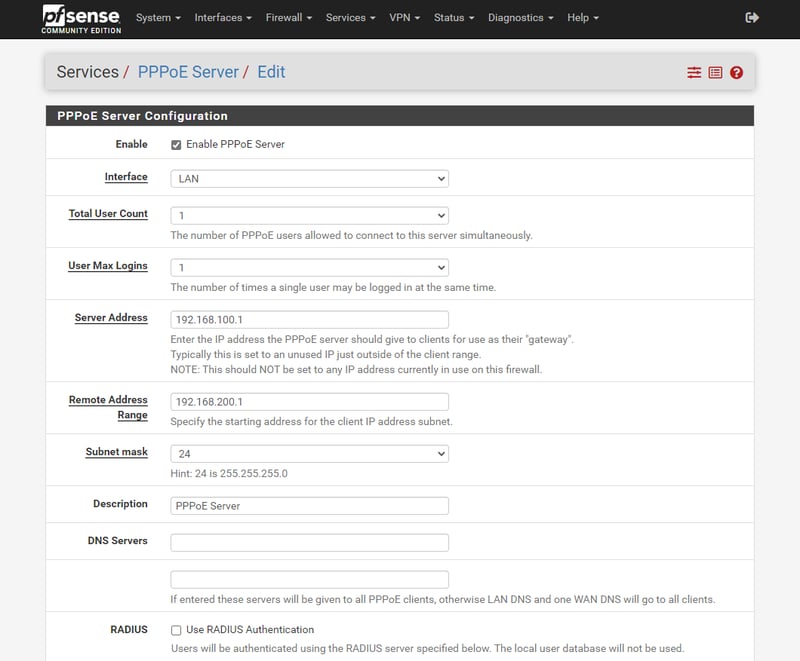The width and height of the screenshot is (800, 661).
Task: Open the related settings sliders icon
Action: point(694,73)
